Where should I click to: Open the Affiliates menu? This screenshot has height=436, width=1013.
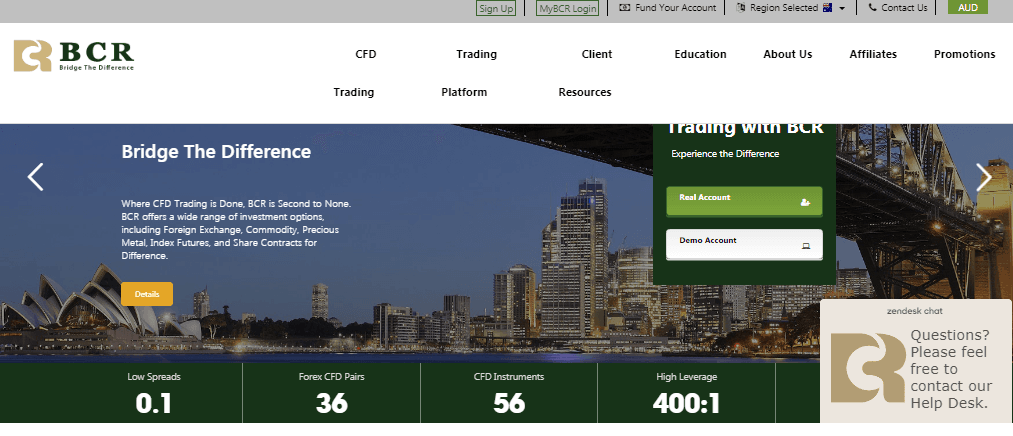coord(873,54)
